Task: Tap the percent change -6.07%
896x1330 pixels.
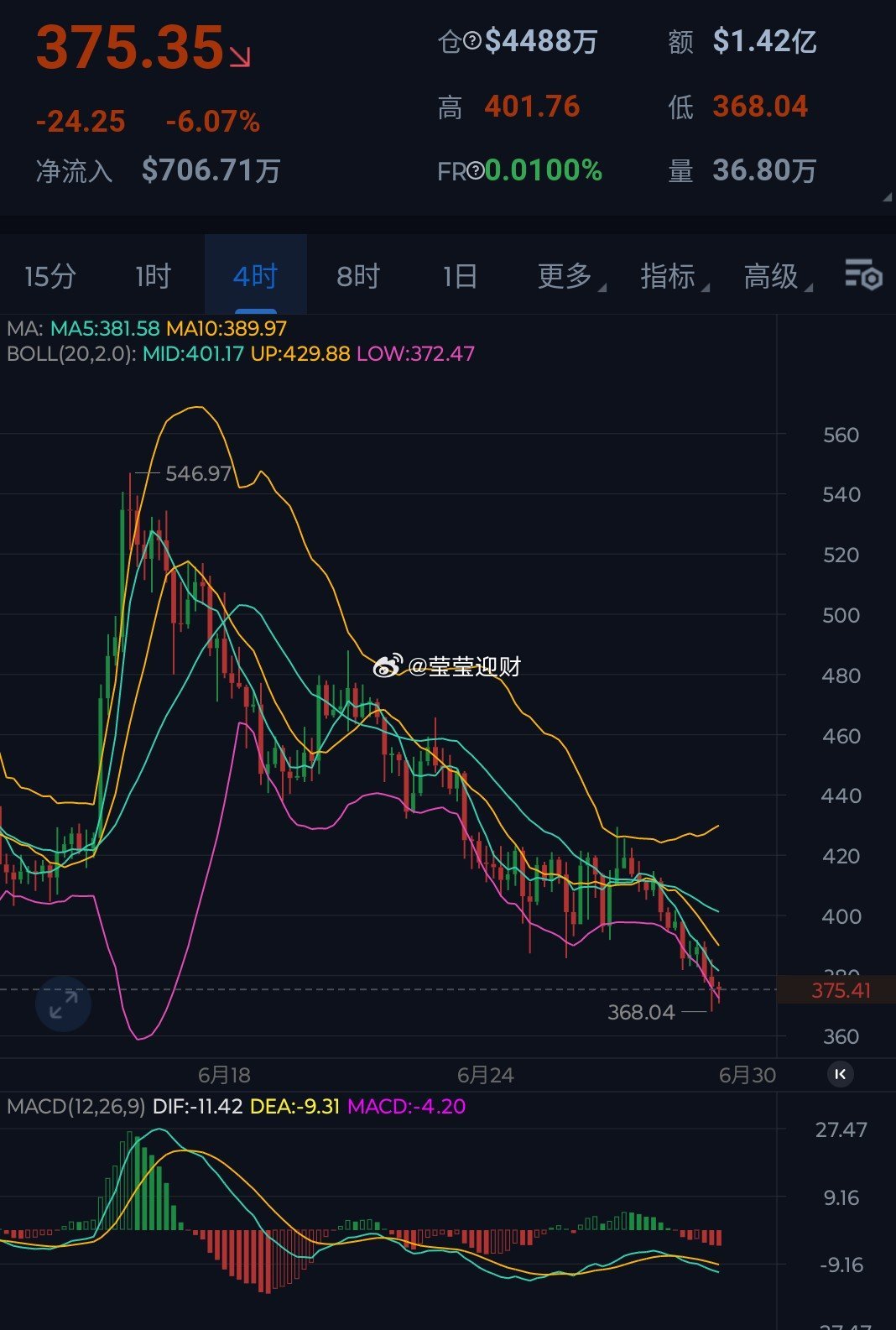Action: 213,122
